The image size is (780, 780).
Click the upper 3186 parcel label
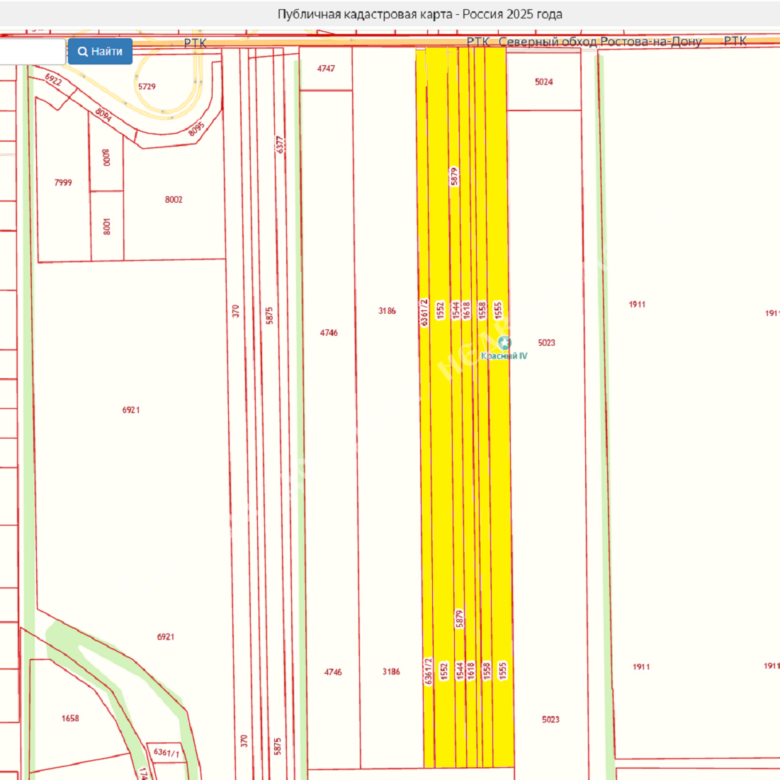click(x=387, y=311)
